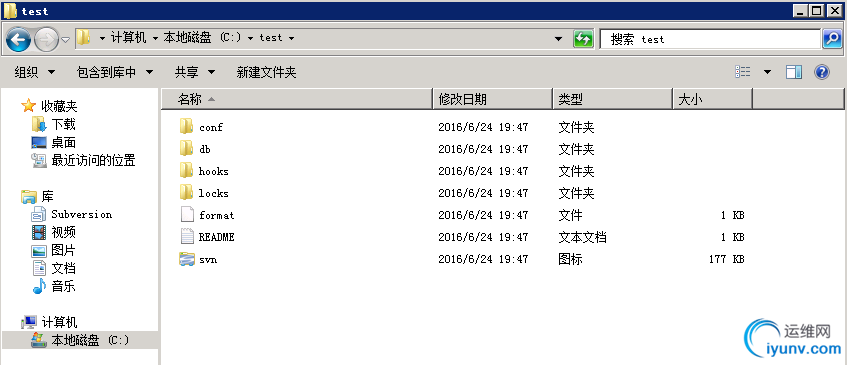847x365 pixels.
Task: Open the 包含到库中 menu
Action: (x=115, y=72)
